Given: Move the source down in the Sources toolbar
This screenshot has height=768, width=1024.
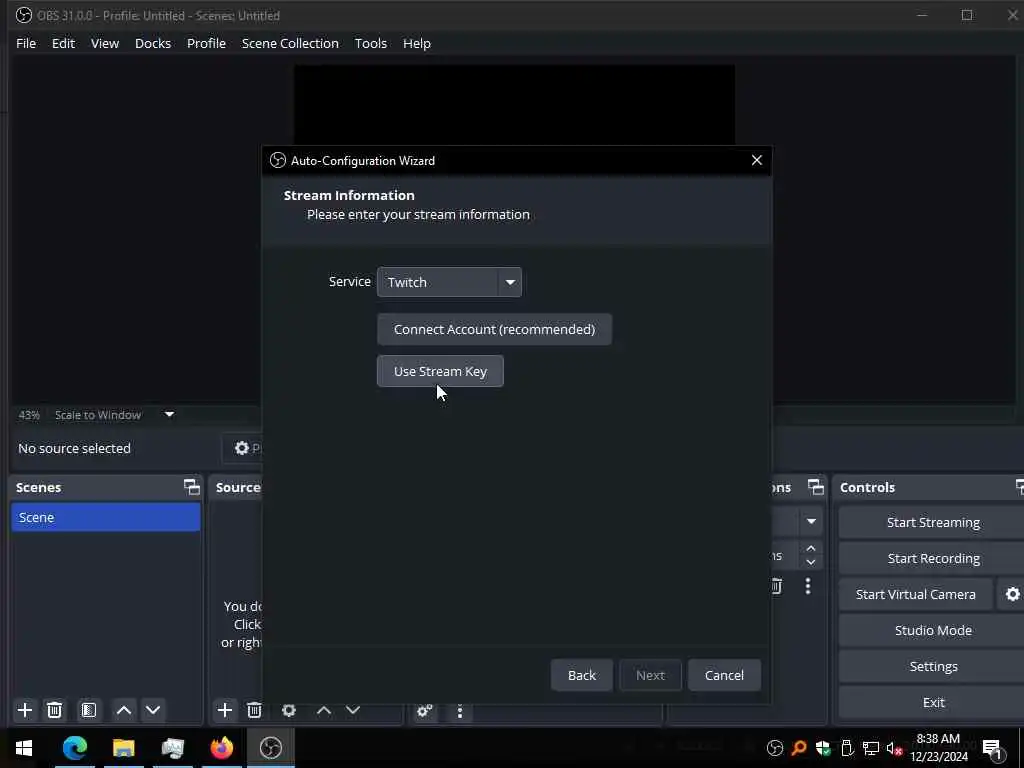Looking at the screenshot, I should click(x=353, y=710).
